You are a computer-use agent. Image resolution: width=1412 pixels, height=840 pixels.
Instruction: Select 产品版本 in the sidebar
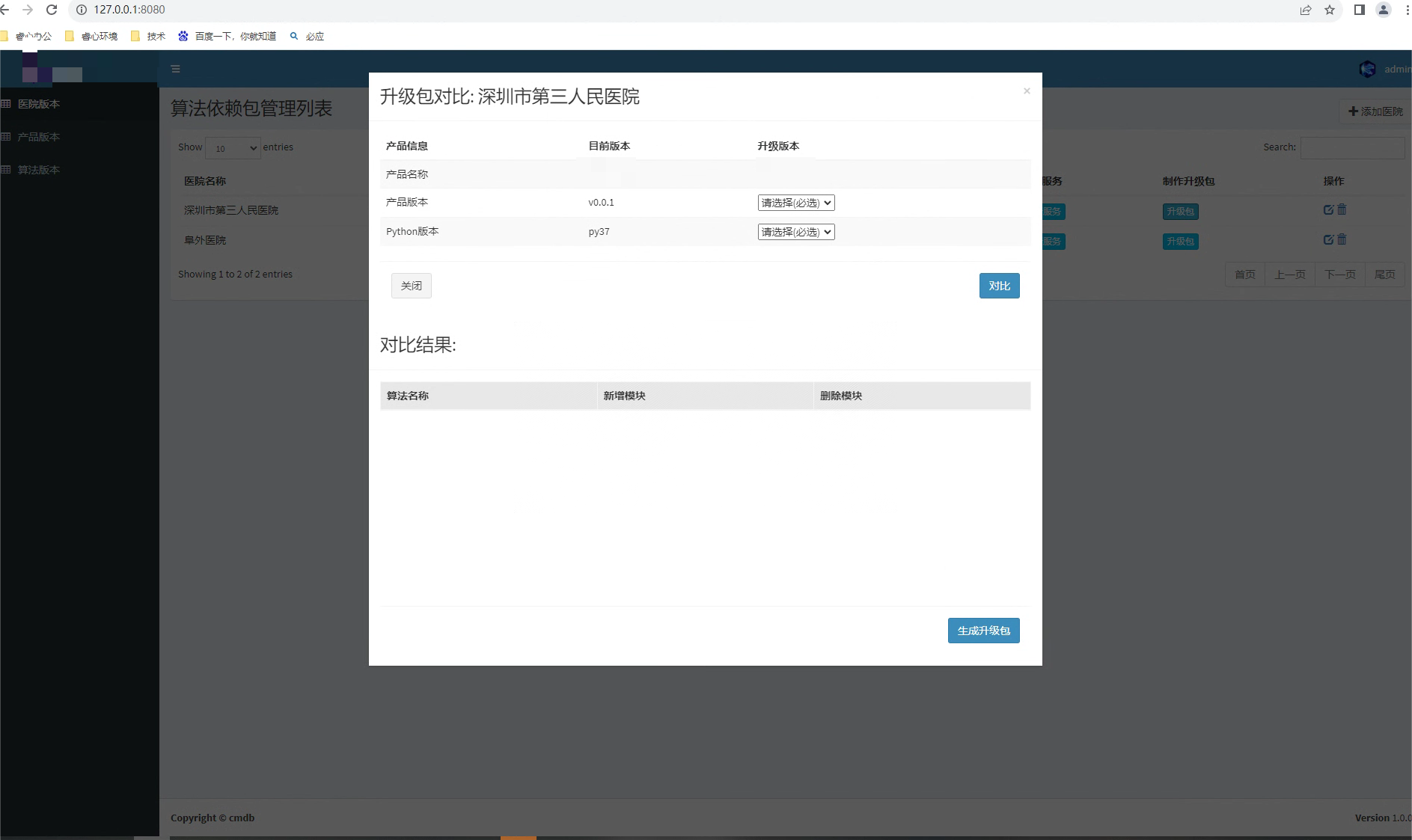(39, 137)
